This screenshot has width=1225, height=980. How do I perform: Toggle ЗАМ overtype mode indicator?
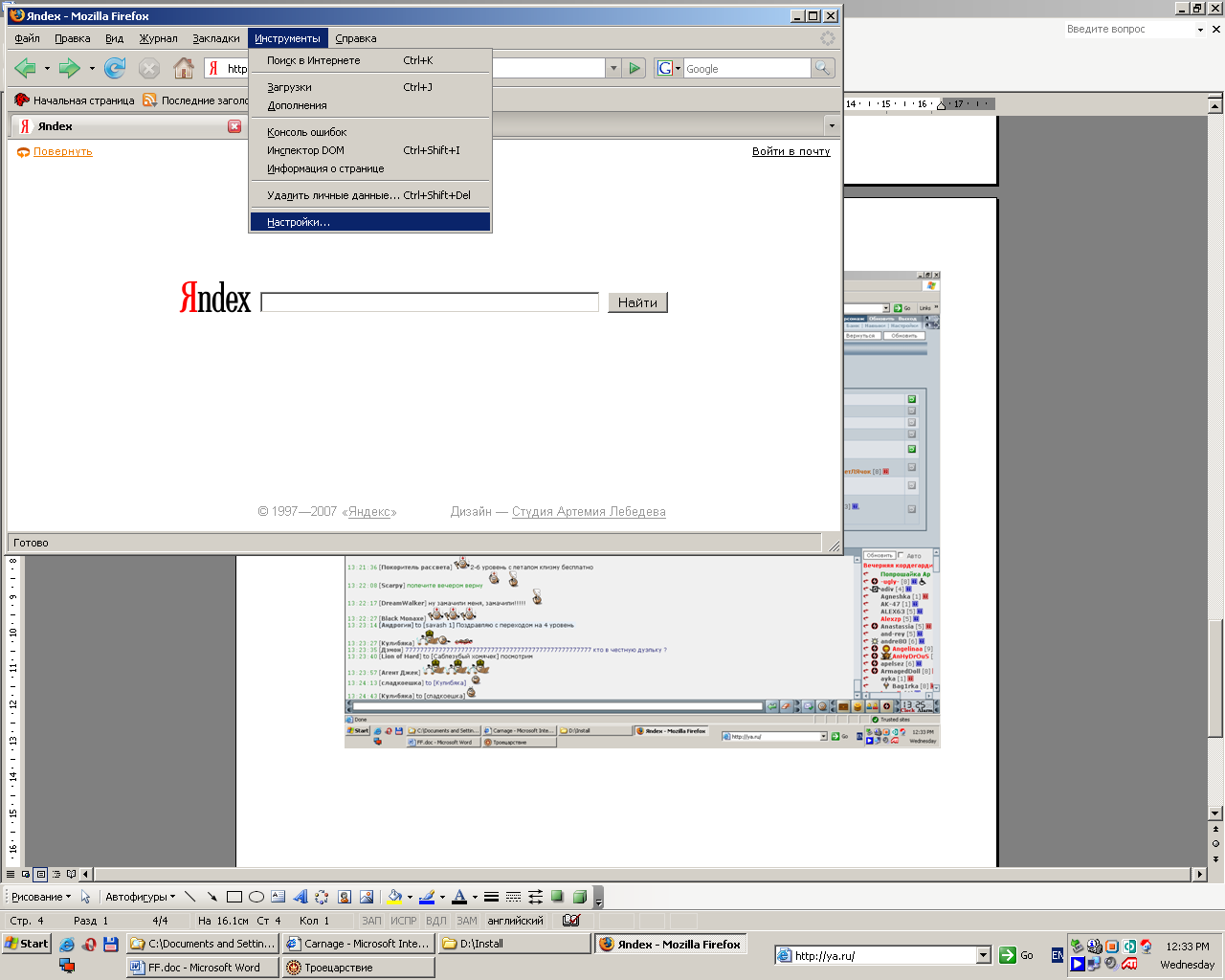(467, 921)
